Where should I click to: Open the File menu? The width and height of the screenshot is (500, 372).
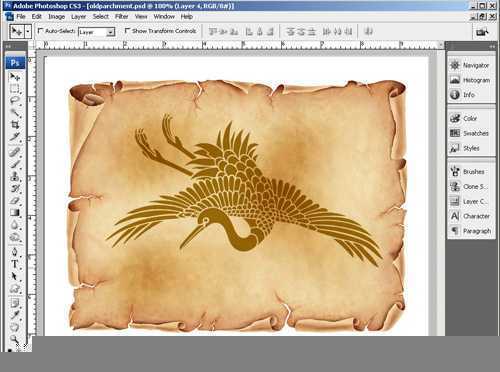coord(21,17)
